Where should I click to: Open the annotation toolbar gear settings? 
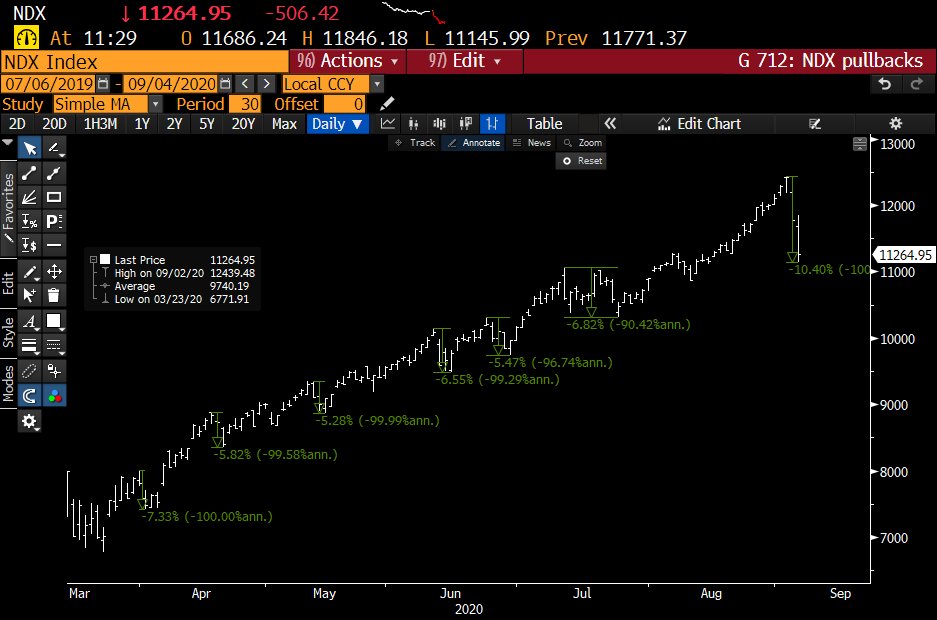click(29, 422)
